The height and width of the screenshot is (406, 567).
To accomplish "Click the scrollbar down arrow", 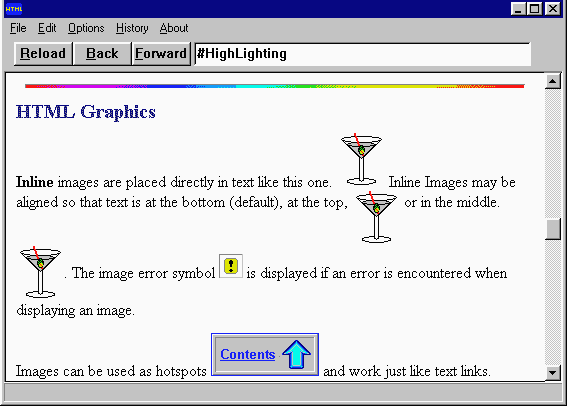I will click(x=553, y=373).
